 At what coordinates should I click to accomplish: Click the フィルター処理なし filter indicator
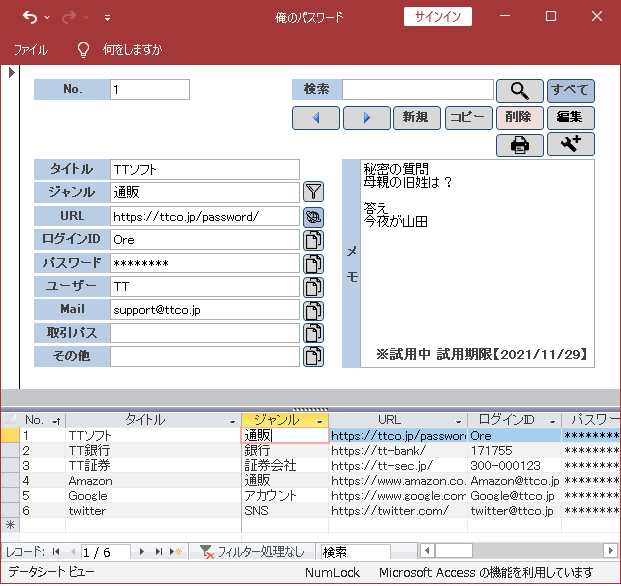tap(253, 552)
